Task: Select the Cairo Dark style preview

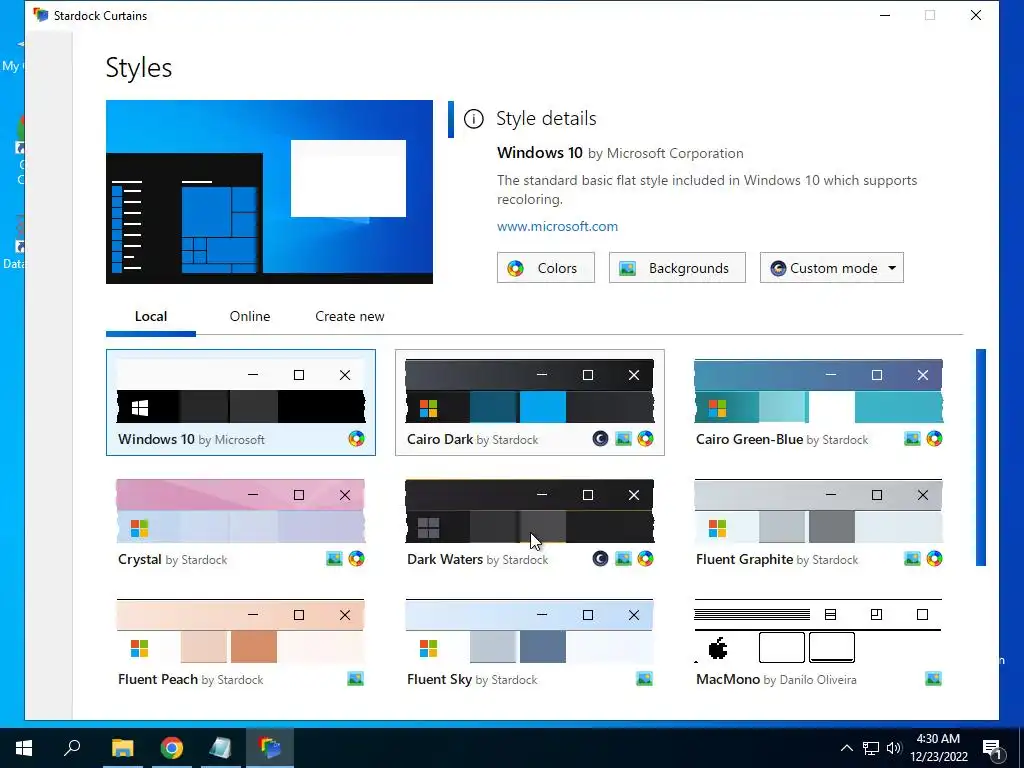Action: (530, 391)
